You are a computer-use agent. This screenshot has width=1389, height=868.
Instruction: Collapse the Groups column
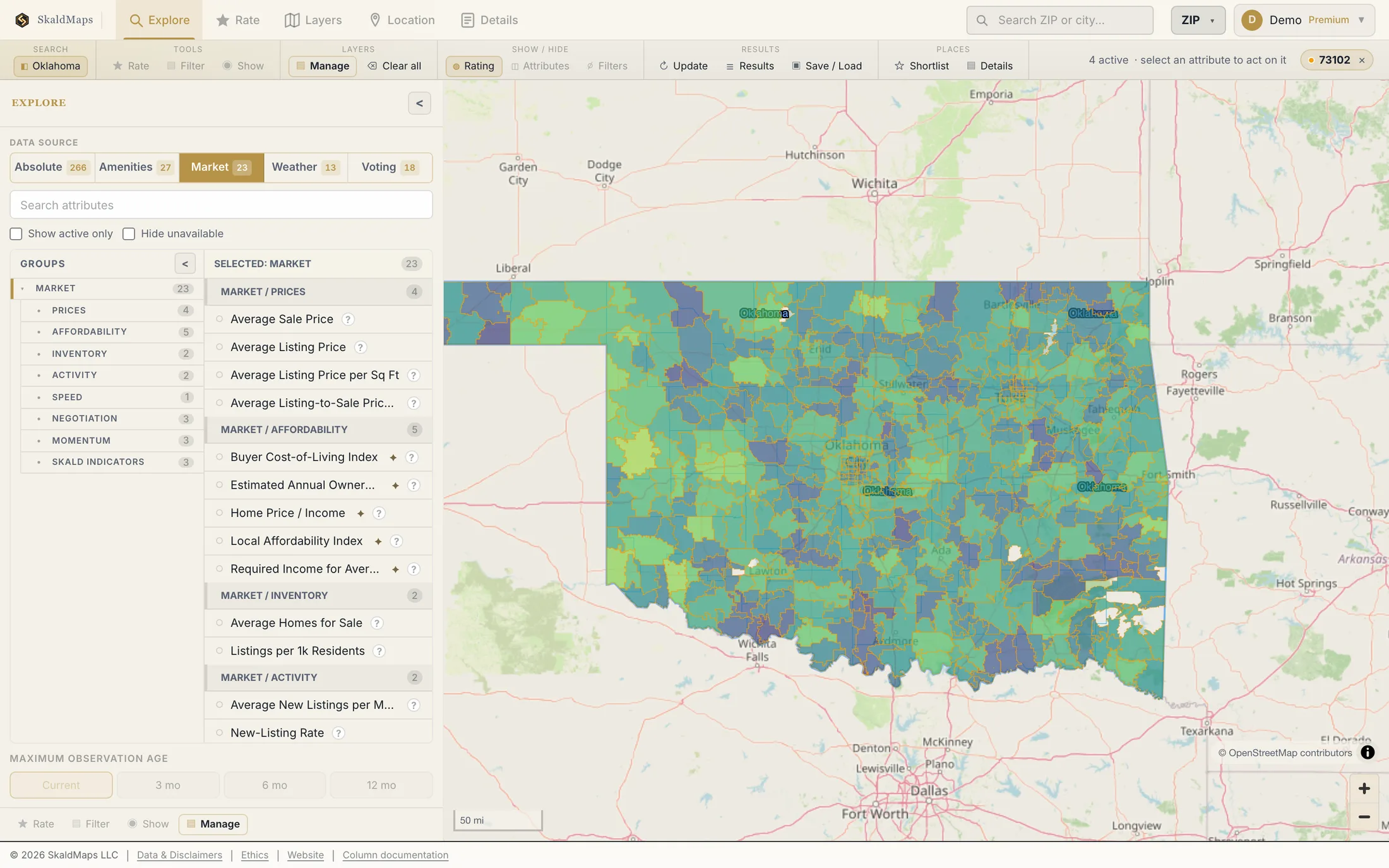pyautogui.click(x=185, y=264)
